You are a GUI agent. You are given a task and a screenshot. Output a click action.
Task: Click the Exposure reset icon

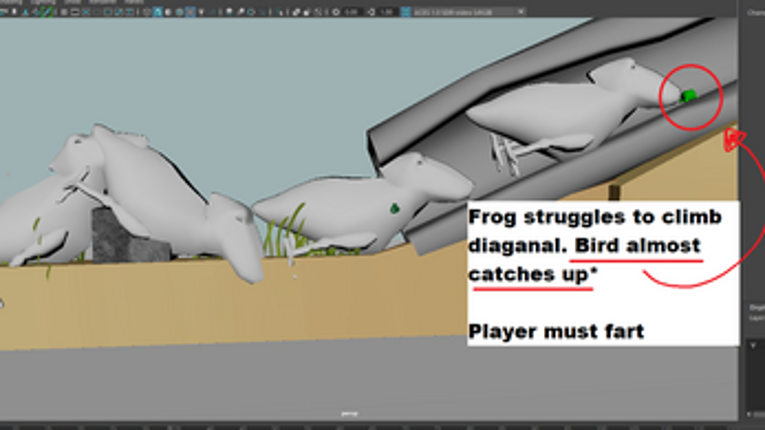click(x=336, y=12)
